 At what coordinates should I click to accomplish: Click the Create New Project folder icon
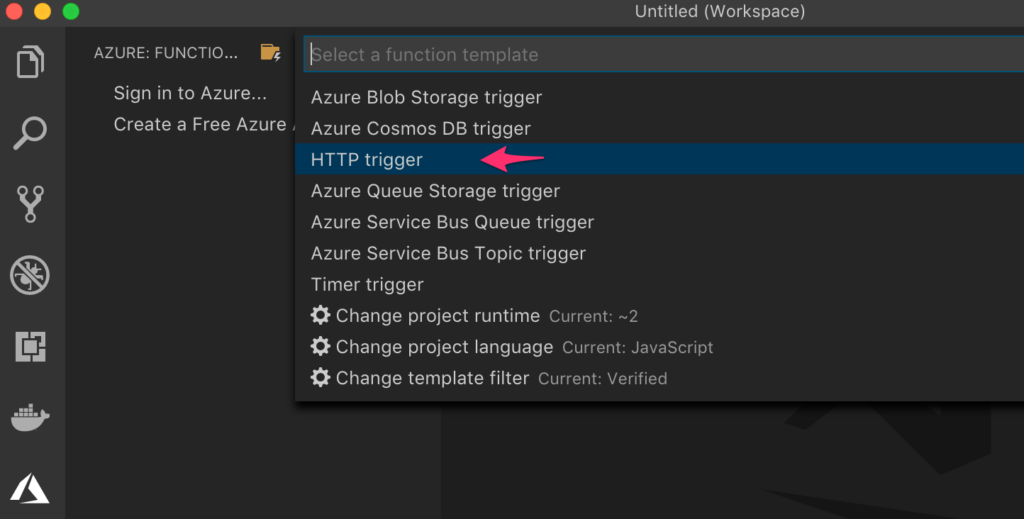coord(270,52)
